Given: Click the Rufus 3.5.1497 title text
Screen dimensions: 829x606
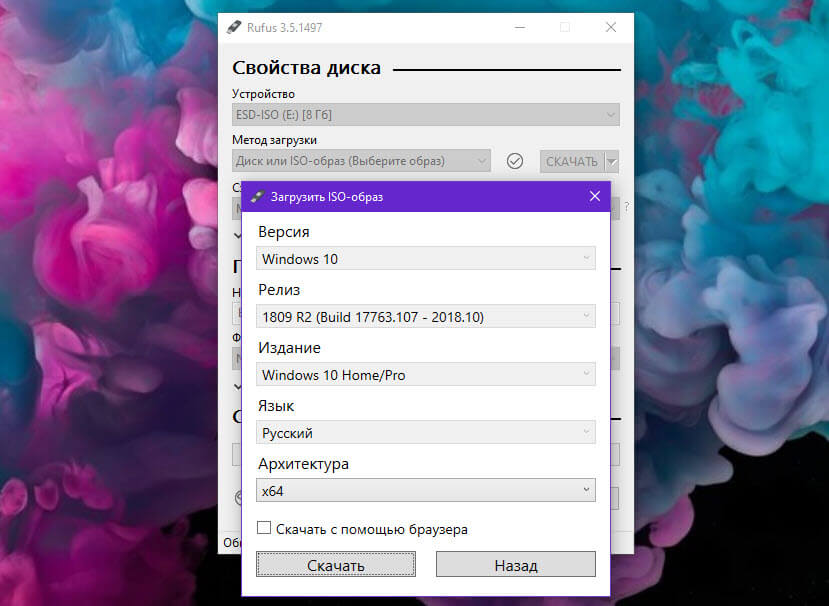Looking at the screenshot, I should pos(284,27).
